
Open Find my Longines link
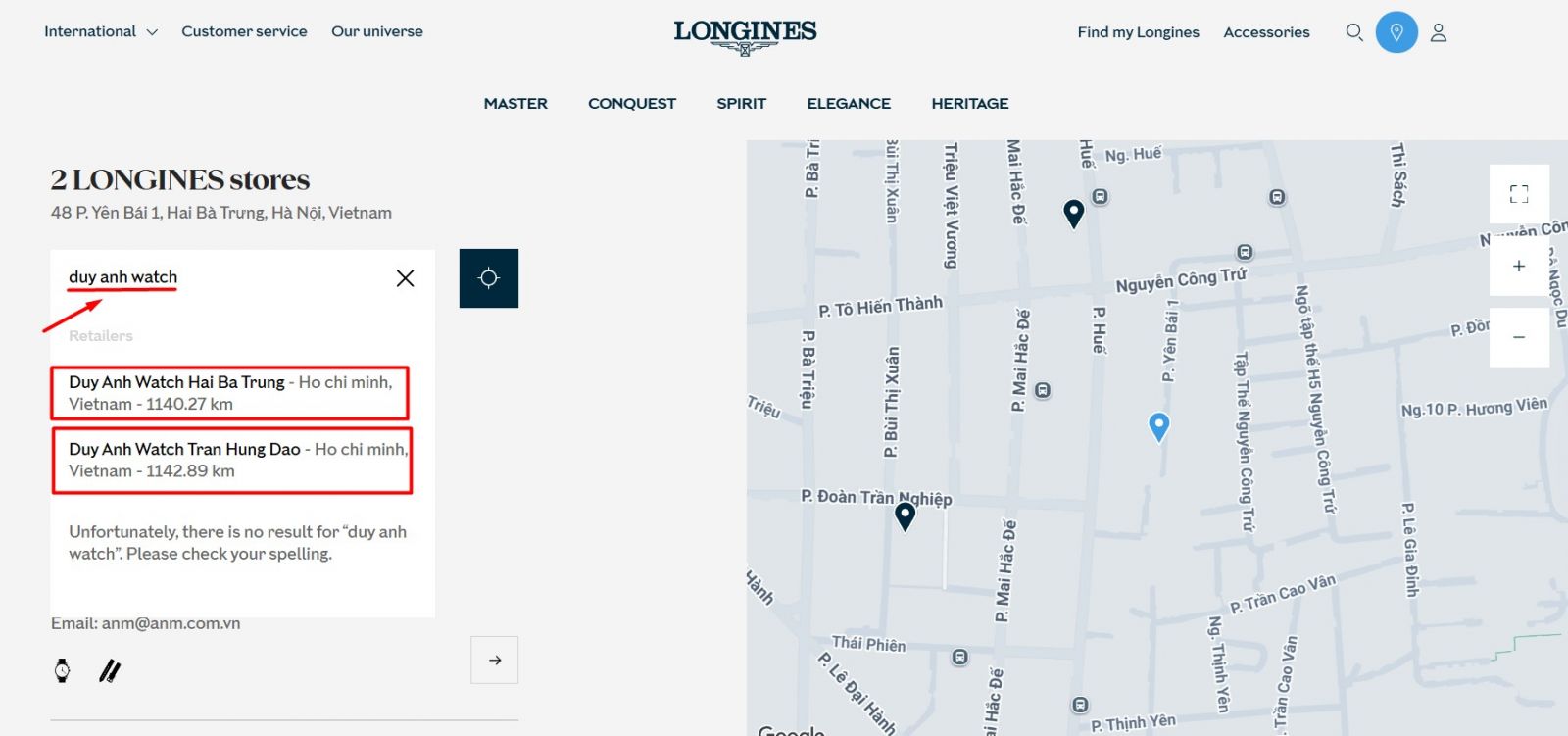pyautogui.click(x=1139, y=32)
